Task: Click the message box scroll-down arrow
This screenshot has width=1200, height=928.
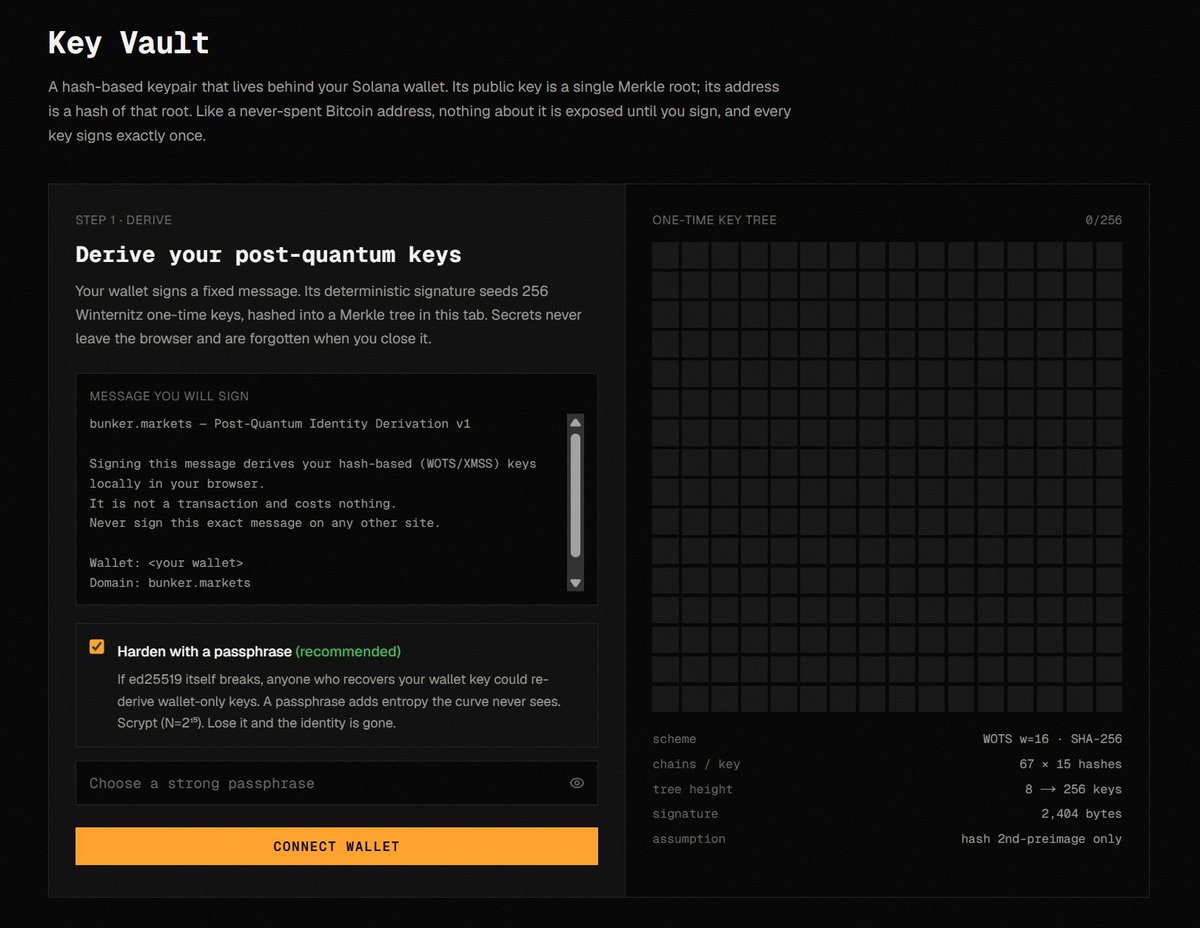Action: coord(575,582)
